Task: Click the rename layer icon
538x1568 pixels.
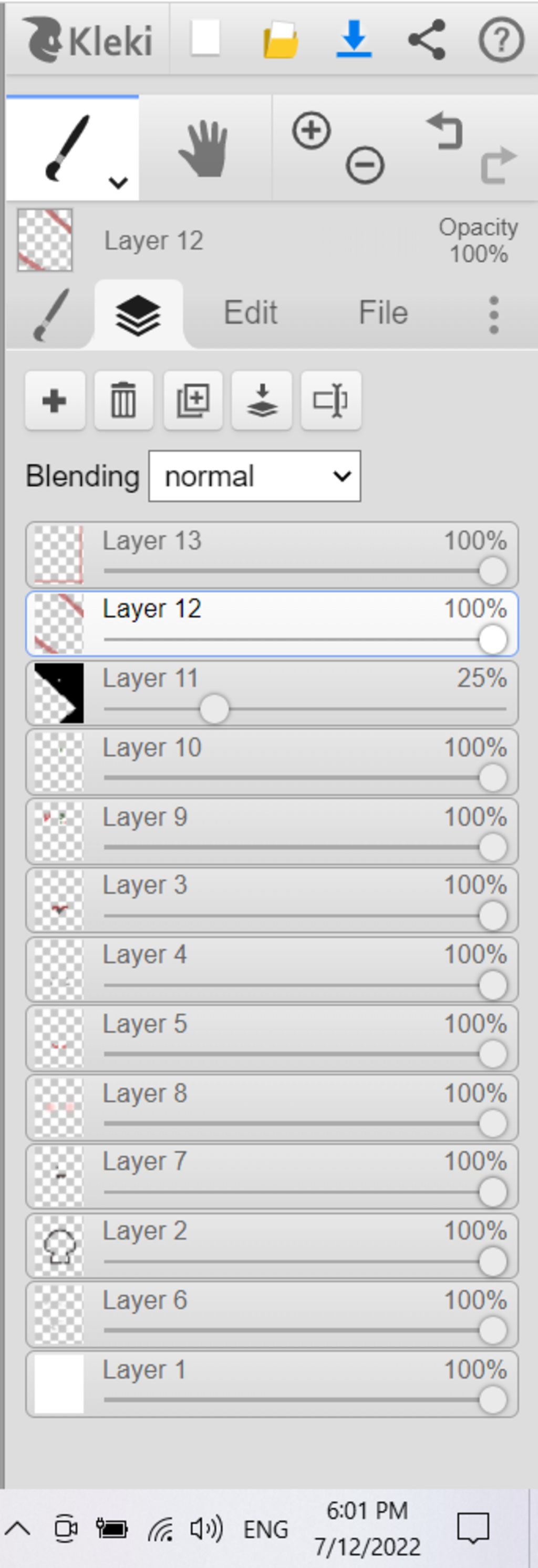Action: point(332,401)
